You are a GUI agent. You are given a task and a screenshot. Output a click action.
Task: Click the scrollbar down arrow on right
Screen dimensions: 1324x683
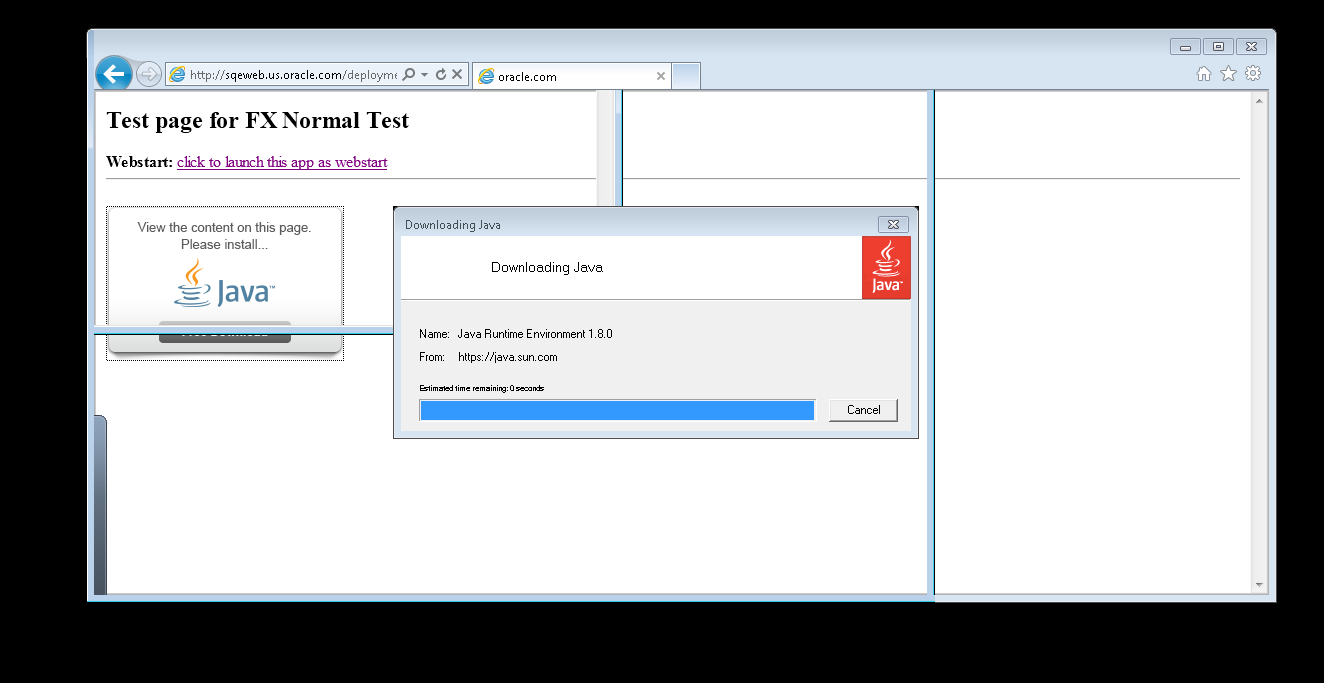1259,585
